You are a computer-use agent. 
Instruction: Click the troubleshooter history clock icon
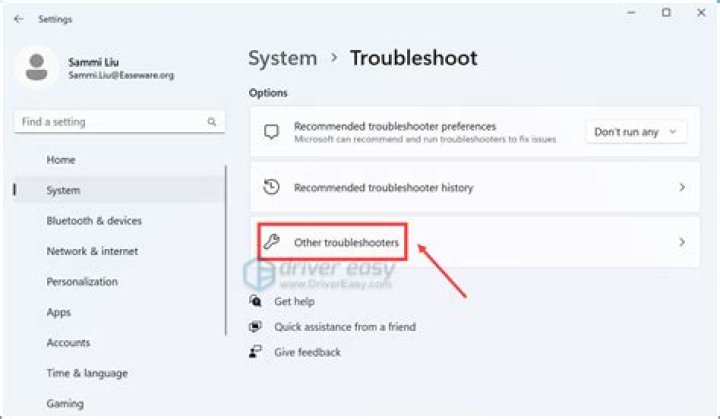tap(270, 187)
